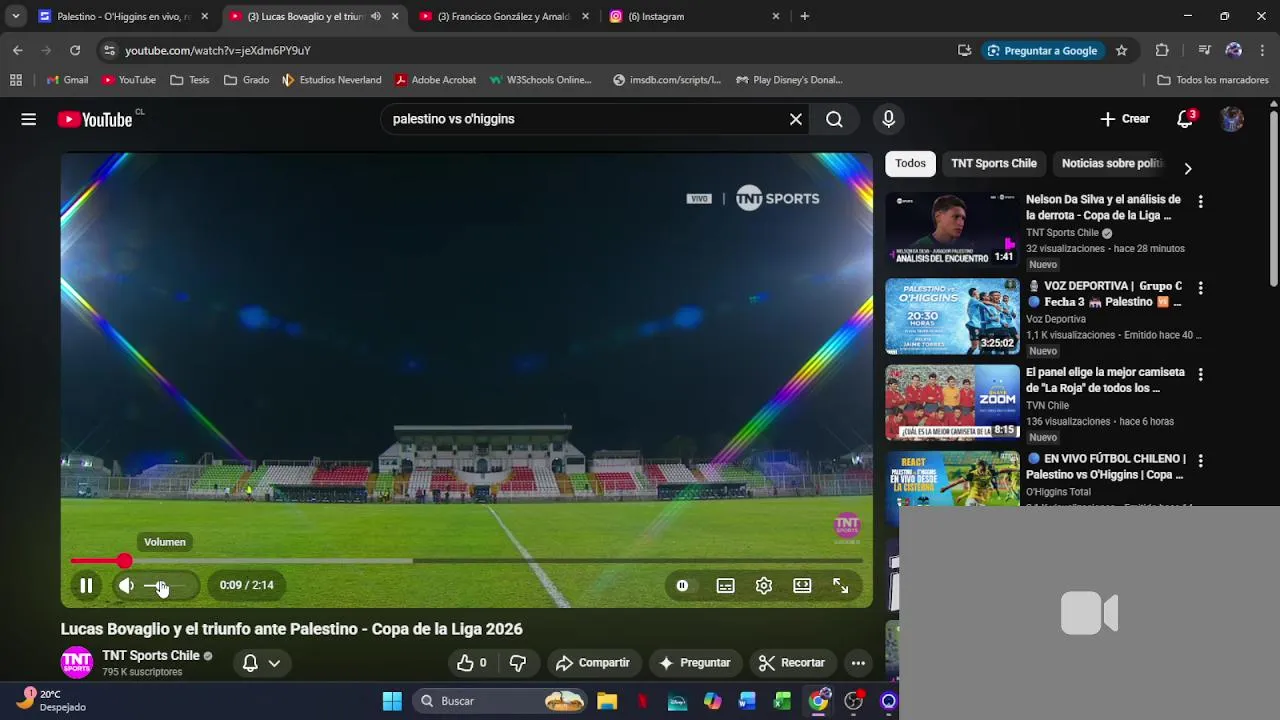This screenshot has height=720, width=1280.
Task: Open more options for VOZ DEPORTIVA video
Action: click(x=1200, y=288)
